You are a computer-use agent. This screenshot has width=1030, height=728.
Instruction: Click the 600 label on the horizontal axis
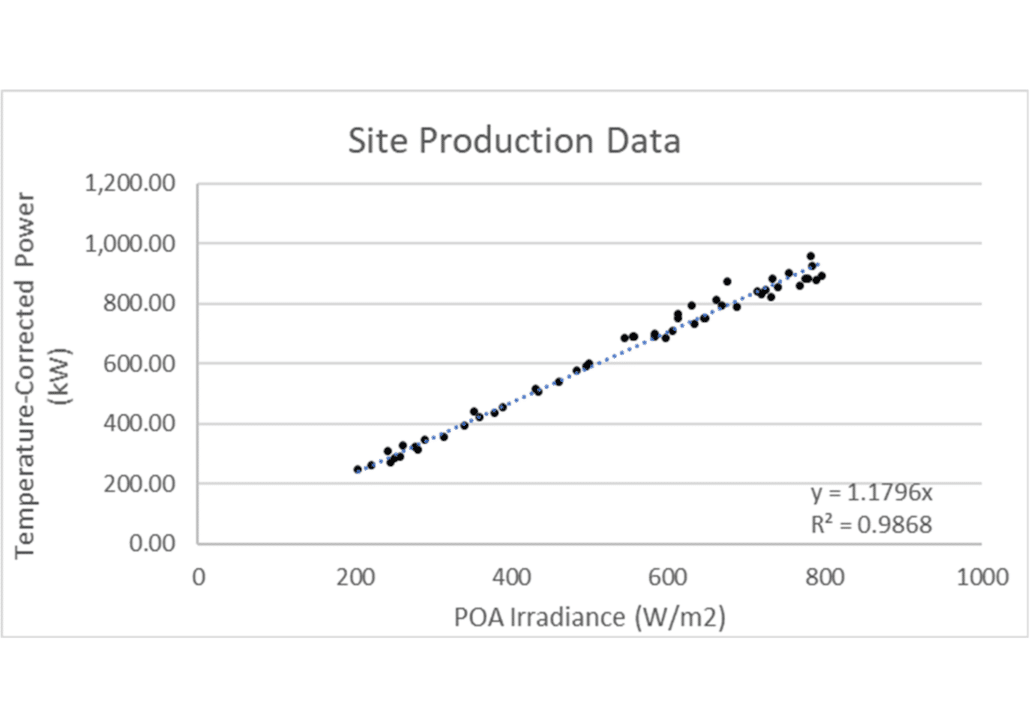click(668, 576)
